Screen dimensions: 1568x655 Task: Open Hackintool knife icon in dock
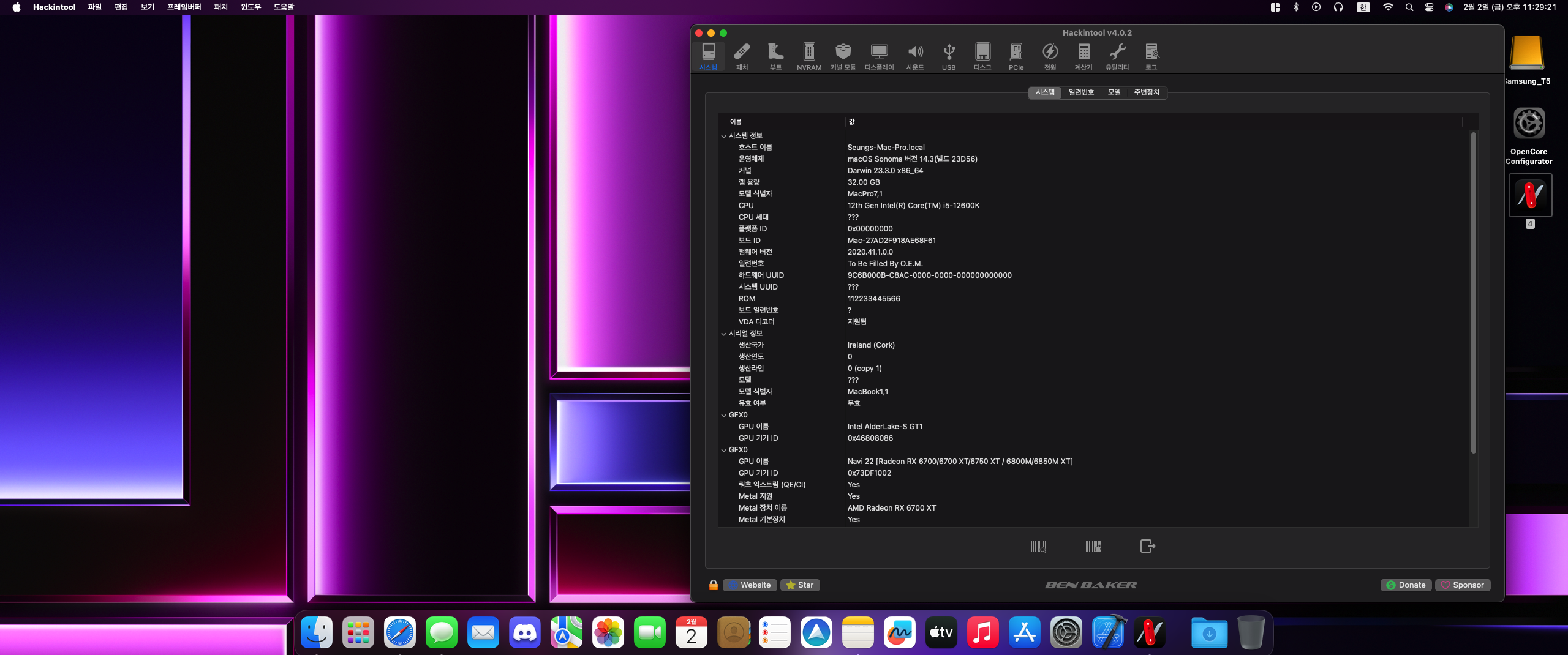(1149, 632)
